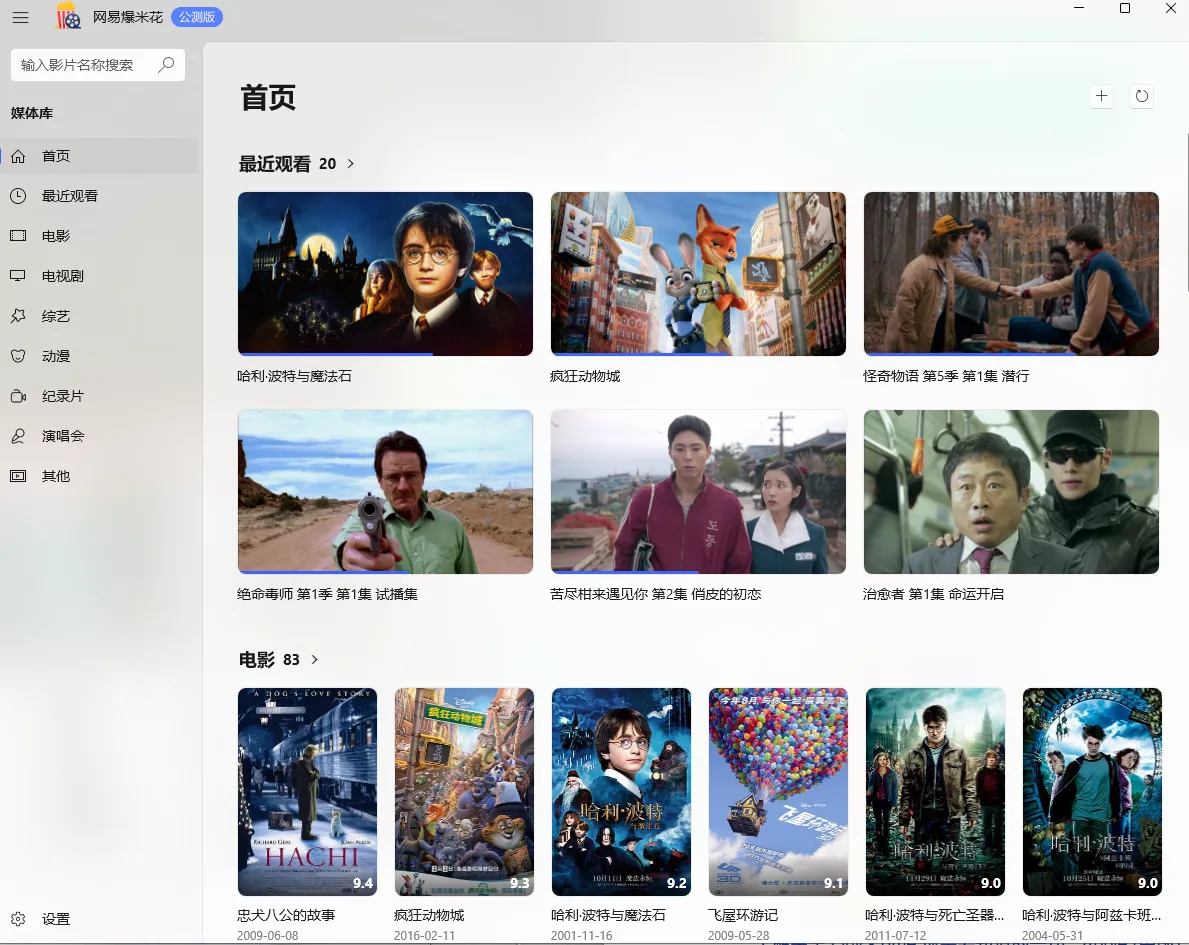Expand the 最近观看 section chevron
The height and width of the screenshot is (945, 1189).
pos(350,164)
